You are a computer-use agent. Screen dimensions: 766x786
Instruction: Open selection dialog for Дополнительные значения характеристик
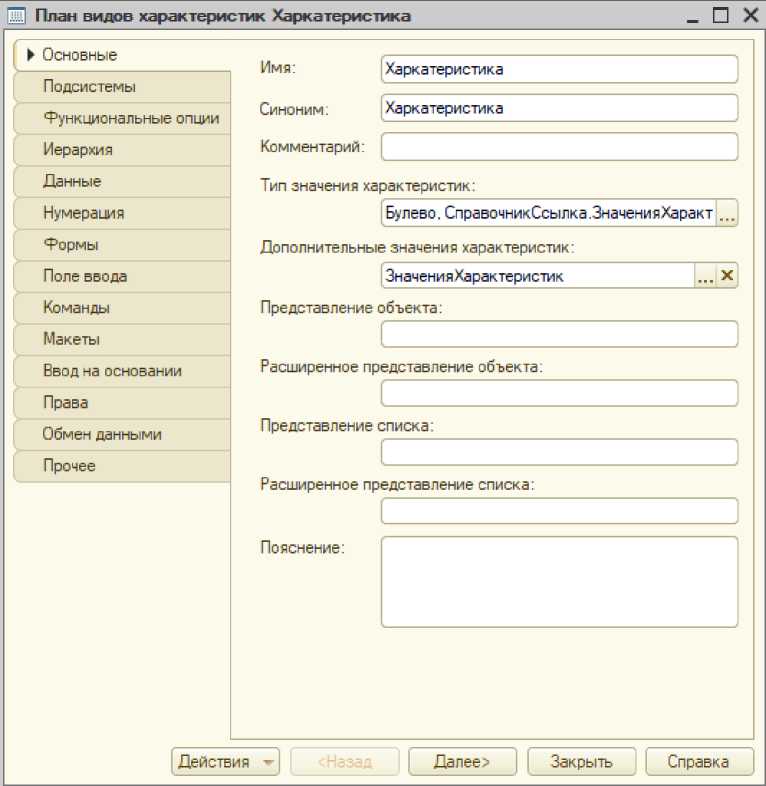(706, 277)
